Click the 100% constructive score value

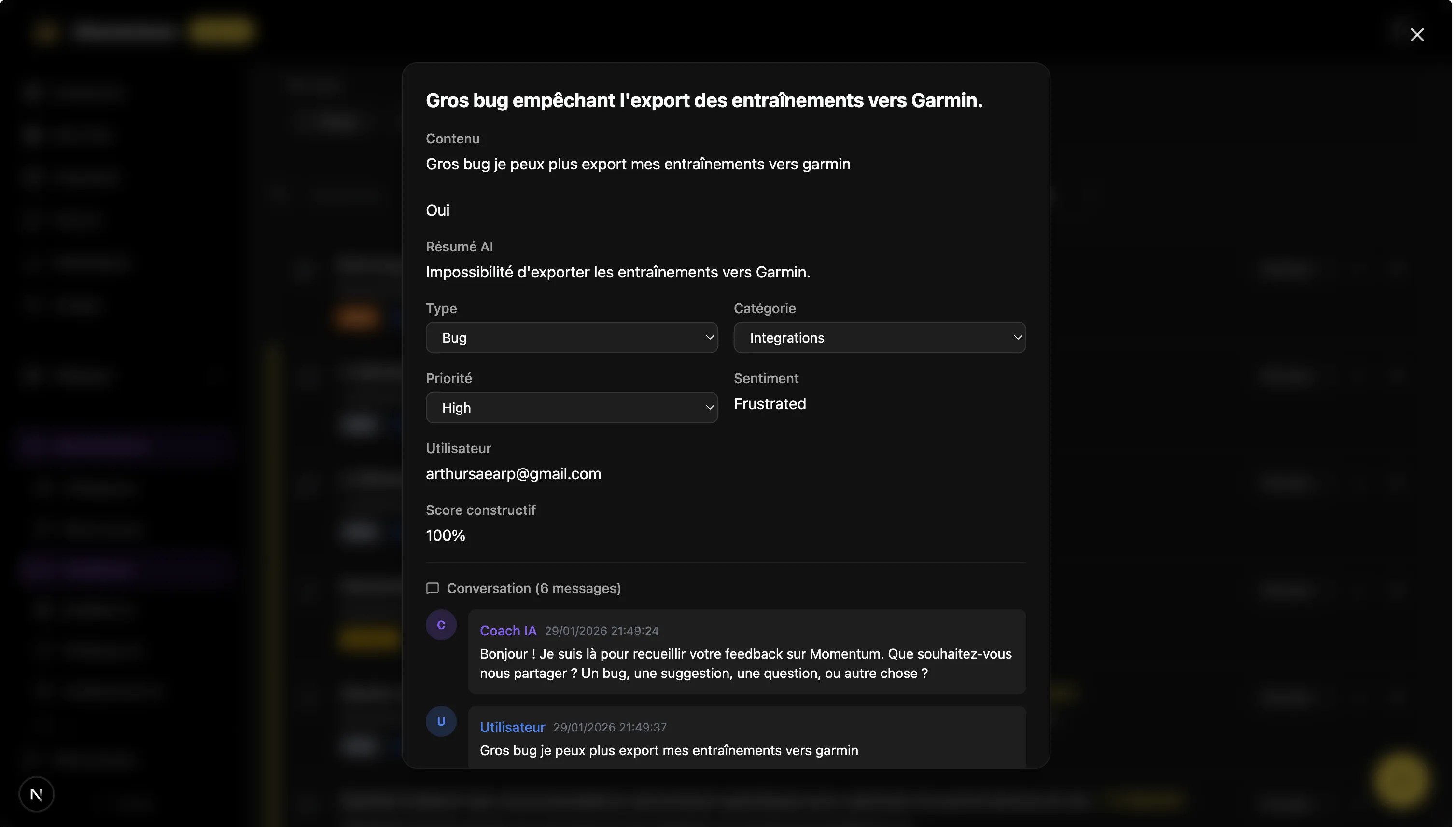pyautogui.click(x=446, y=537)
